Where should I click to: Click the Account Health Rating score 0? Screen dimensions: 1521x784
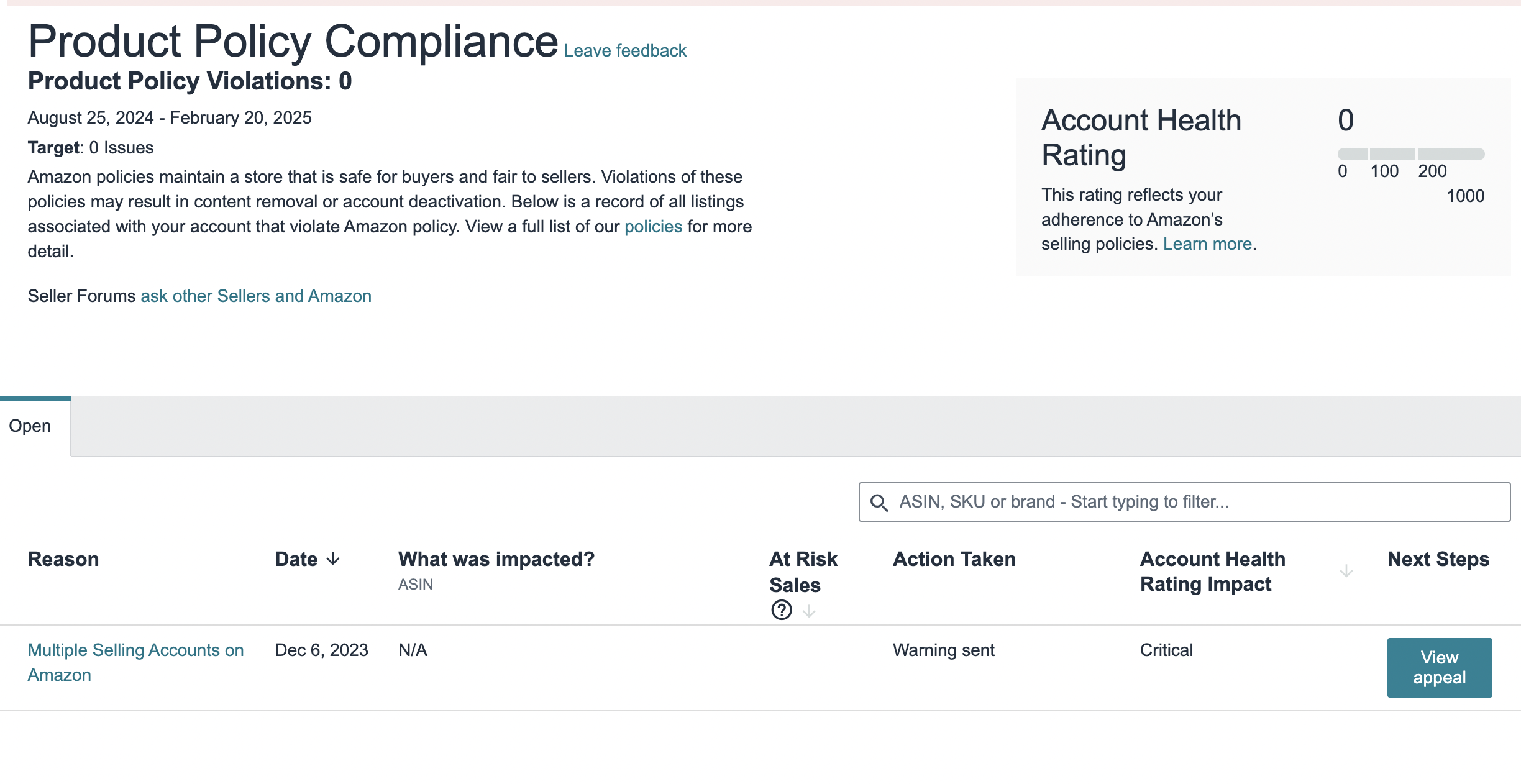click(1346, 120)
